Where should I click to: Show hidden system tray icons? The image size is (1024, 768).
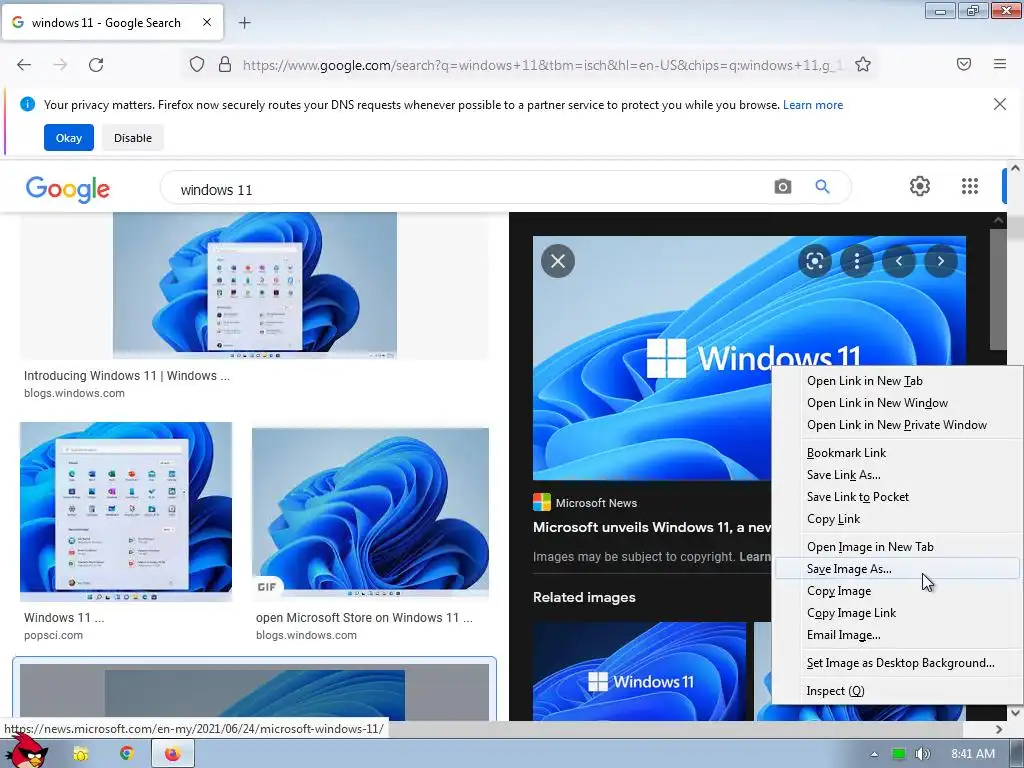coord(874,754)
